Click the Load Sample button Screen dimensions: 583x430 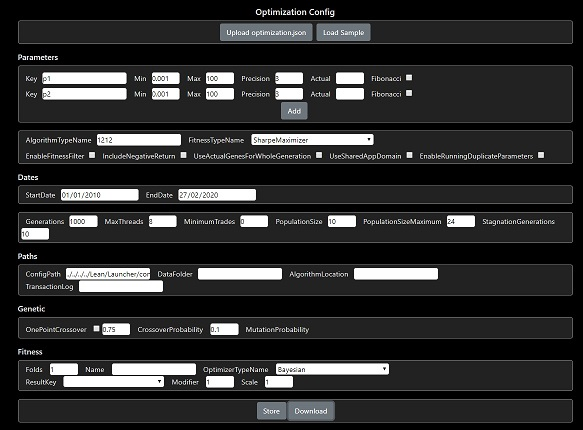(x=343, y=32)
